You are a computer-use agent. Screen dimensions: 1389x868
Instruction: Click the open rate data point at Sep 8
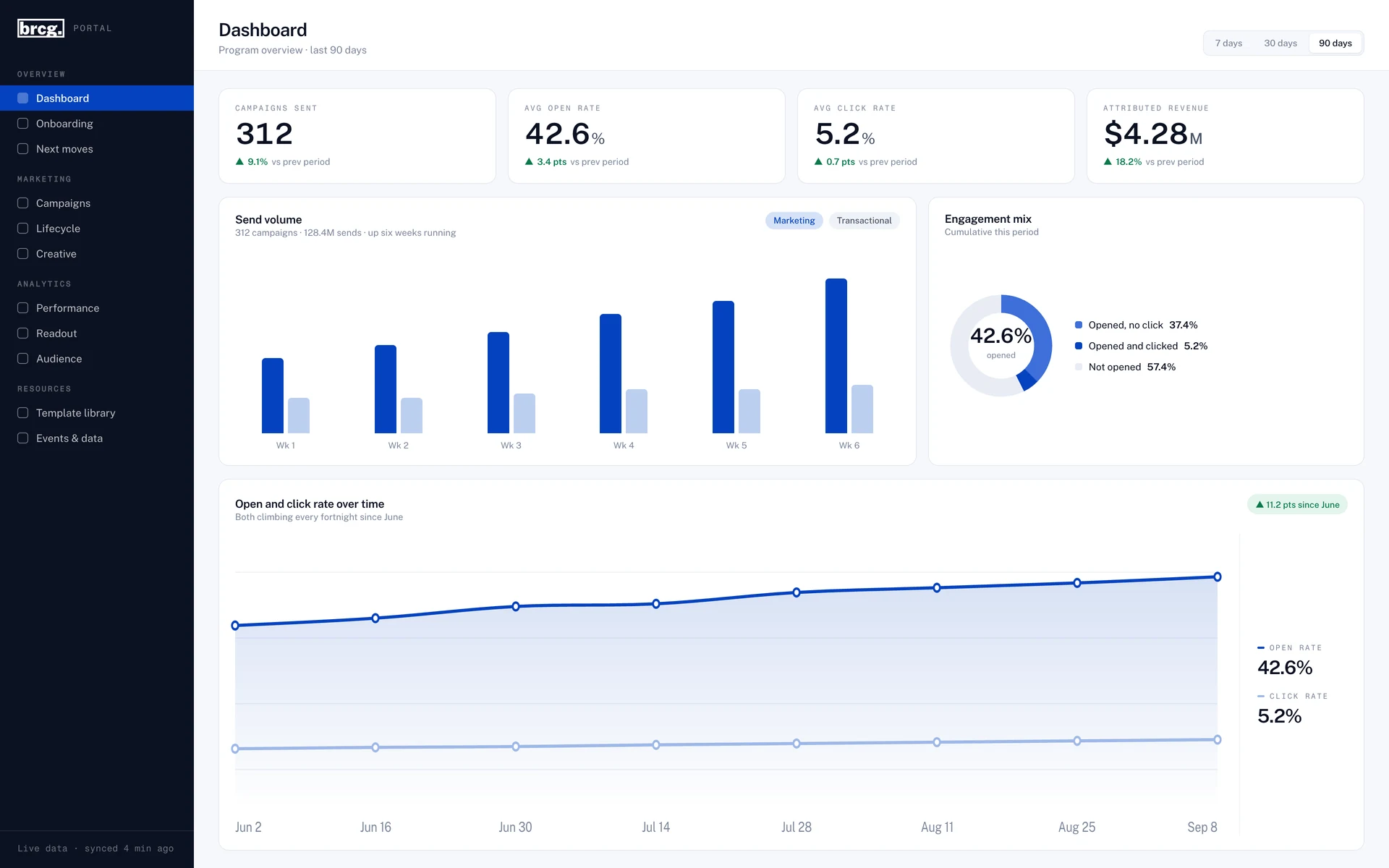coord(1218,576)
